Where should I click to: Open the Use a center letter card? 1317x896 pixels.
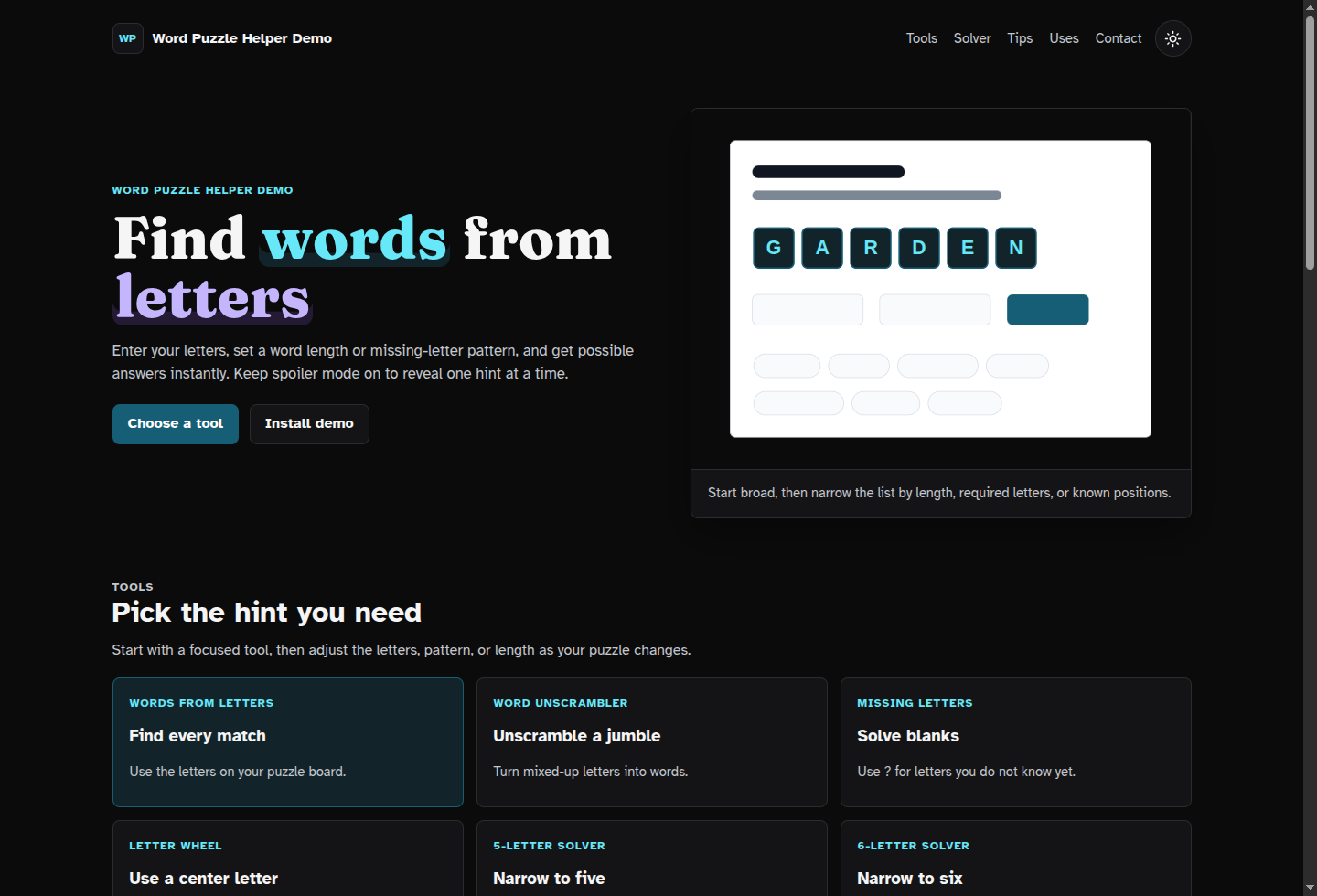click(x=288, y=858)
